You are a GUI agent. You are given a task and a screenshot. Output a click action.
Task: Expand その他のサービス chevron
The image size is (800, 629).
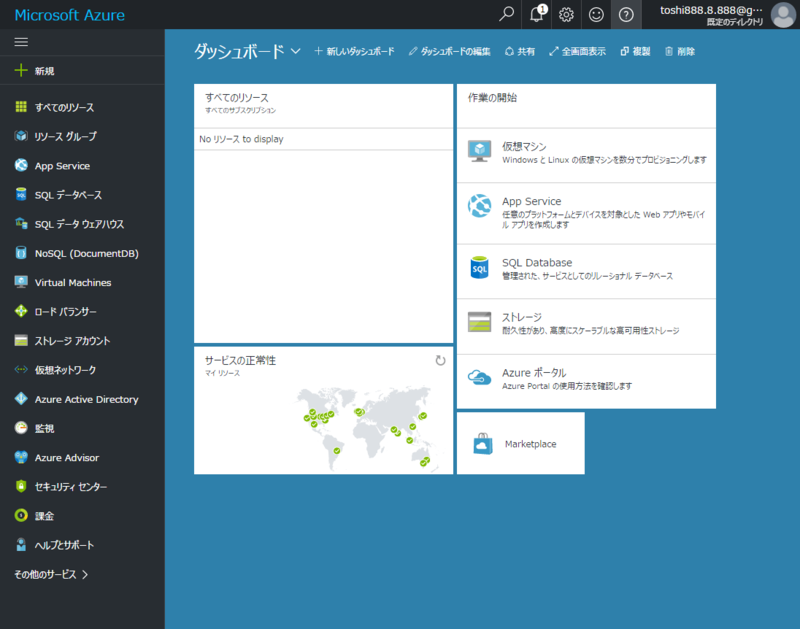85,574
